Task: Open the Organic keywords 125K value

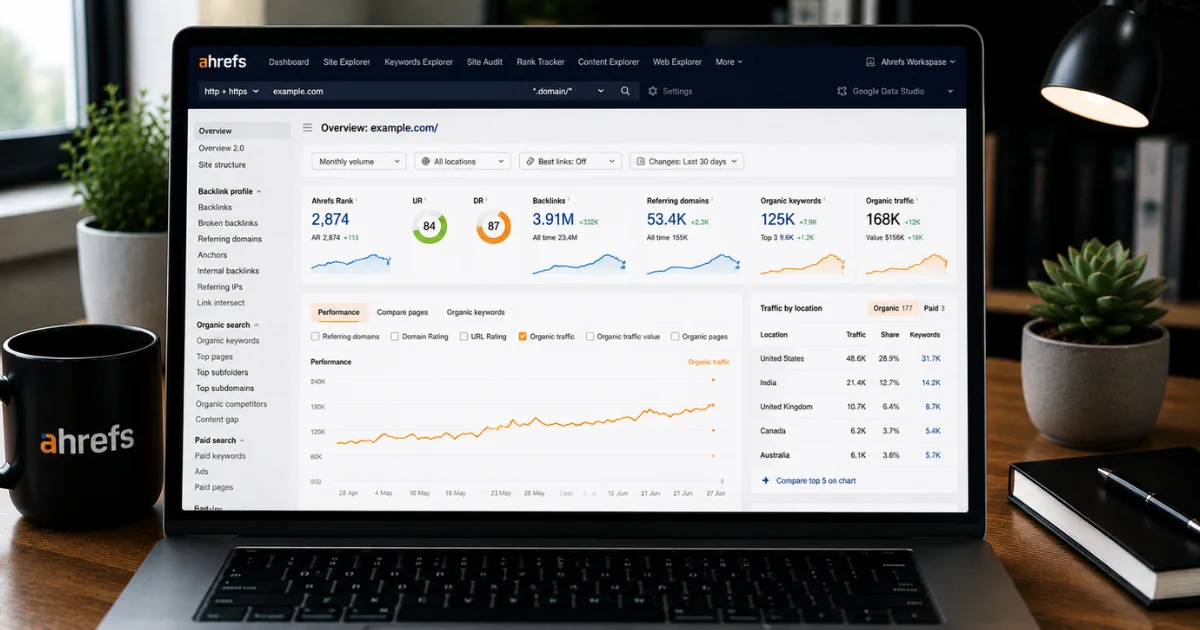Action: (777, 219)
